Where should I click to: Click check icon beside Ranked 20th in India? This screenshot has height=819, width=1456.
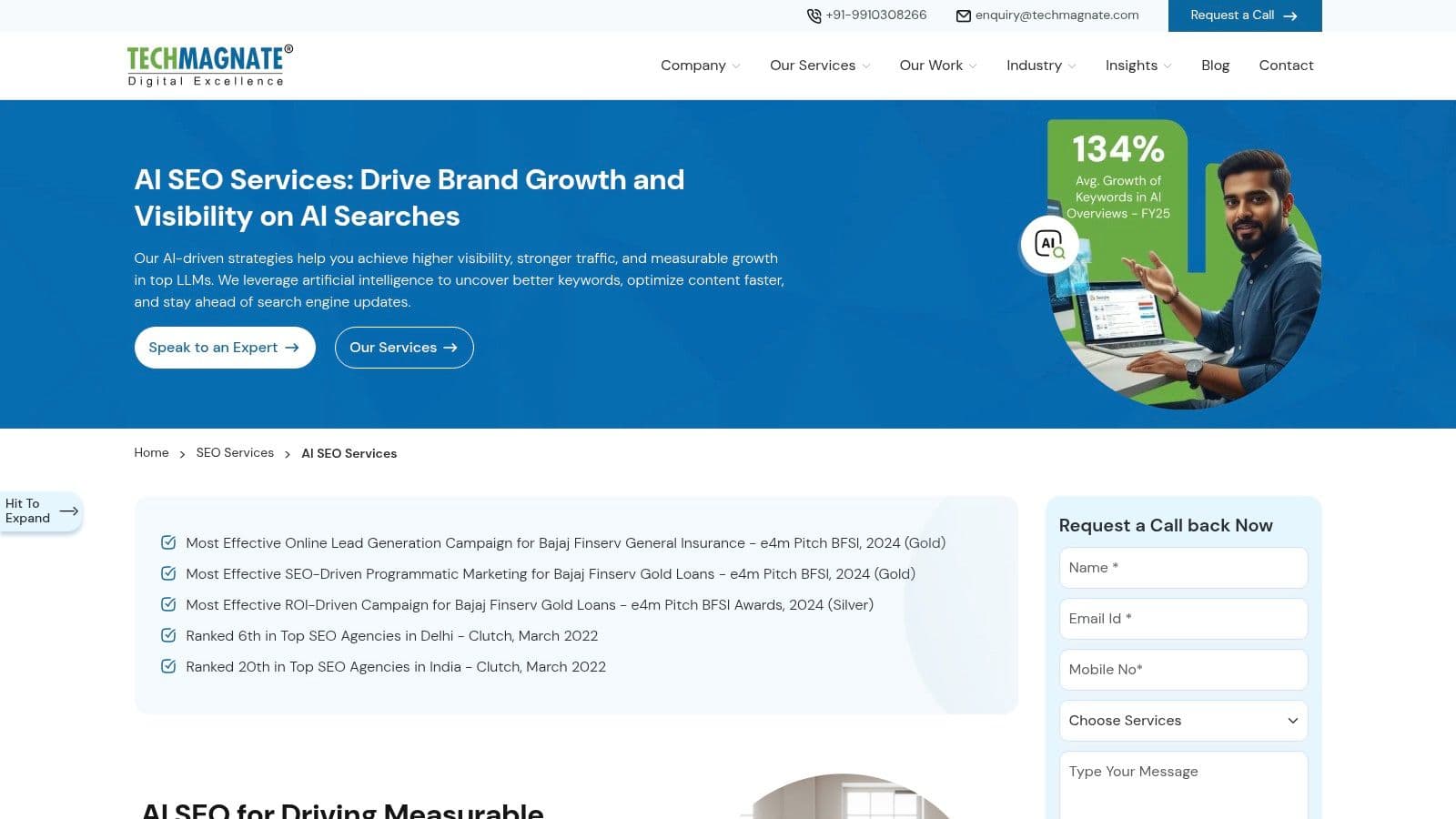[x=168, y=666]
